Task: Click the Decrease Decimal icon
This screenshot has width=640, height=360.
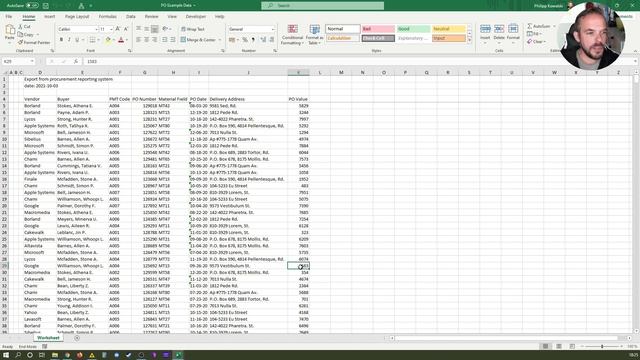Action: pos(271,40)
